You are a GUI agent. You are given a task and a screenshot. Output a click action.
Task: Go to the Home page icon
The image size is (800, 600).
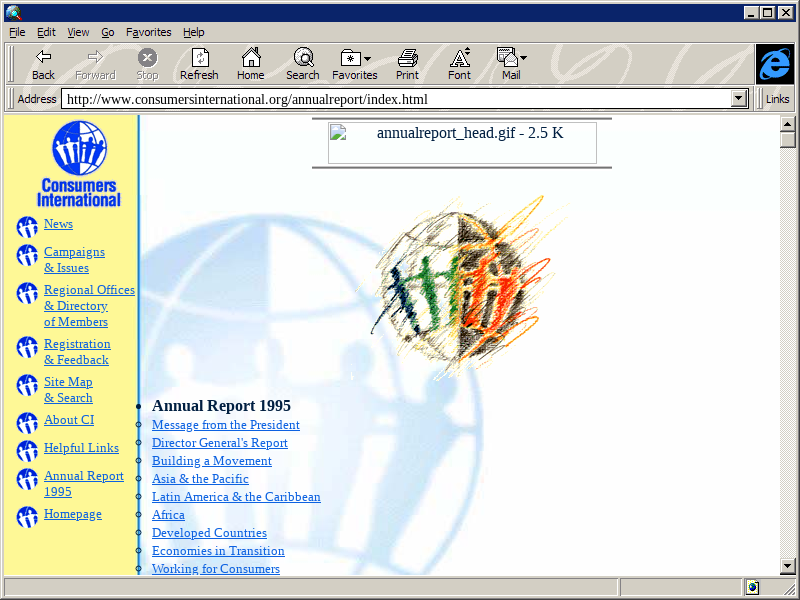[x=250, y=64]
